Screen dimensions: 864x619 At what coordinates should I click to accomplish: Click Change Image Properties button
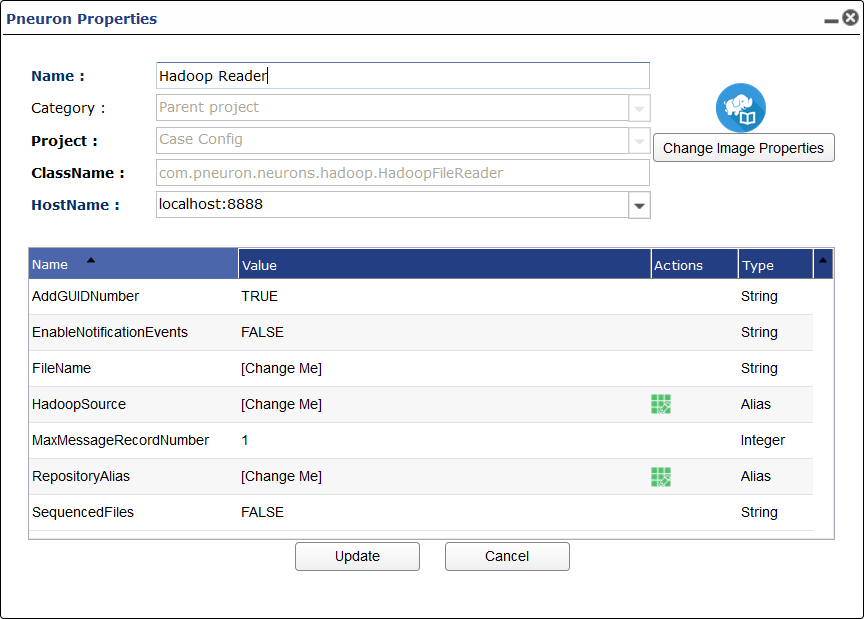point(743,148)
